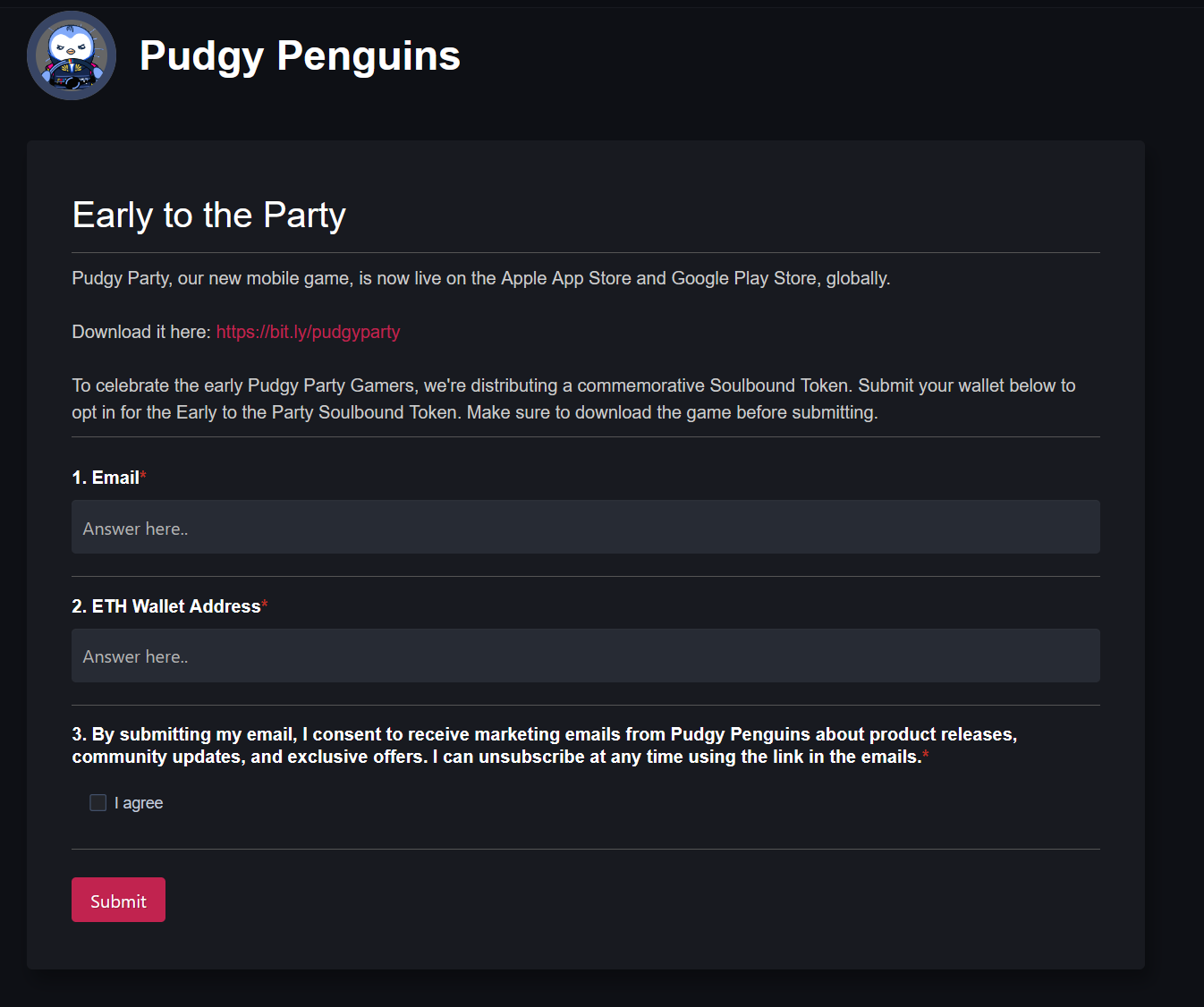Click the "2. ETH Wallet Address" label

tap(166, 606)
